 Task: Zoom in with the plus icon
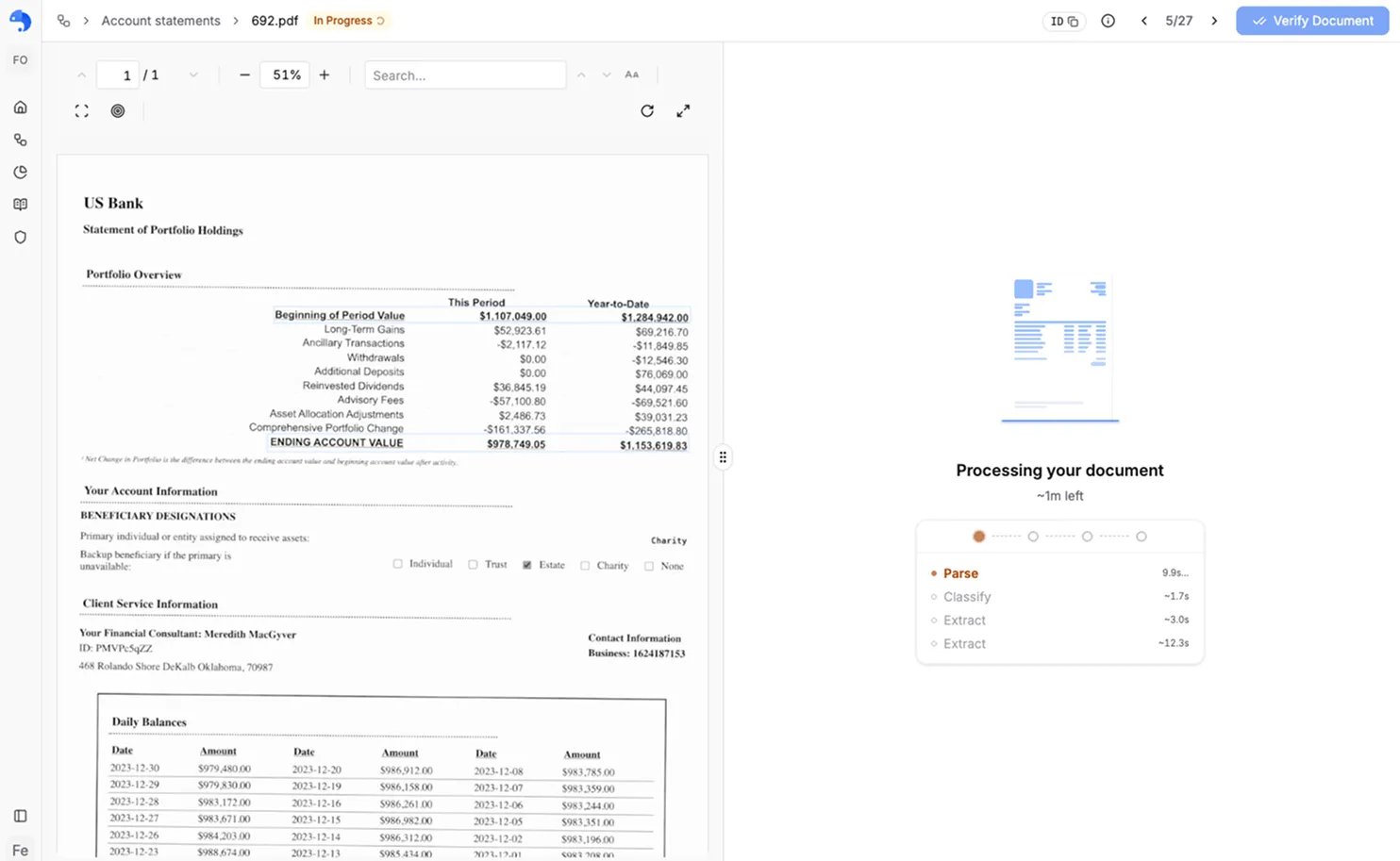pyautogui.click(x=324, y=75)
